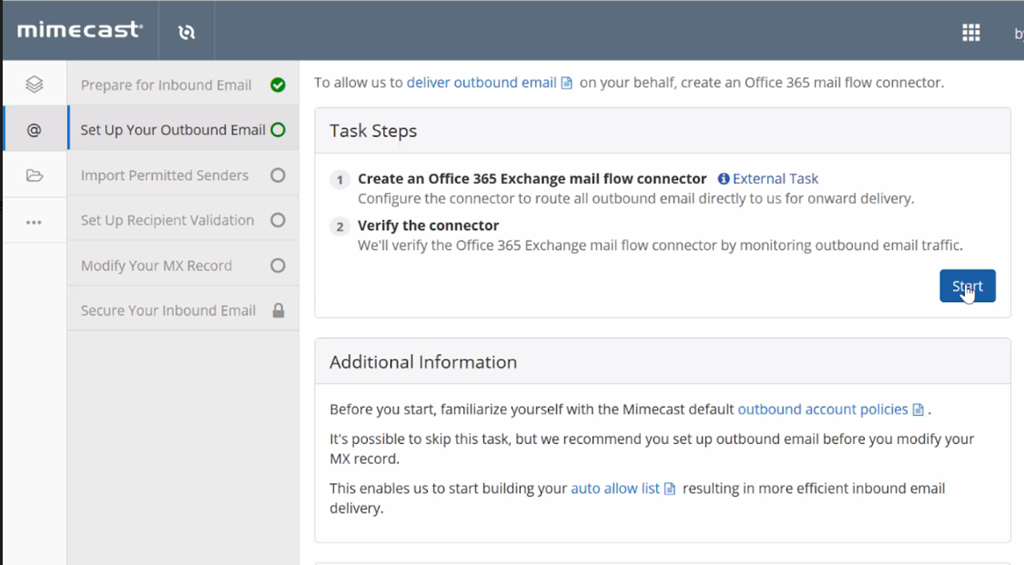Open Import Permitted Senders step

pyautogui.click(x=183, y=175)
